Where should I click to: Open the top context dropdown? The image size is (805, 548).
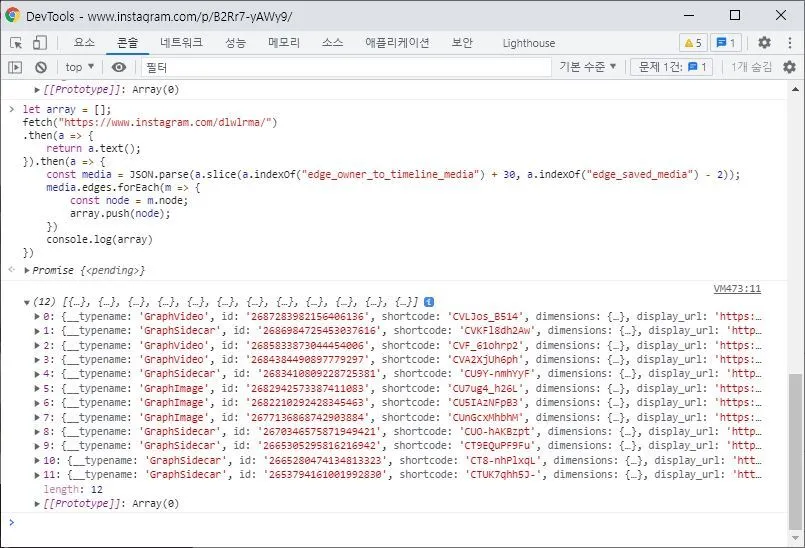tap(80, 67)
